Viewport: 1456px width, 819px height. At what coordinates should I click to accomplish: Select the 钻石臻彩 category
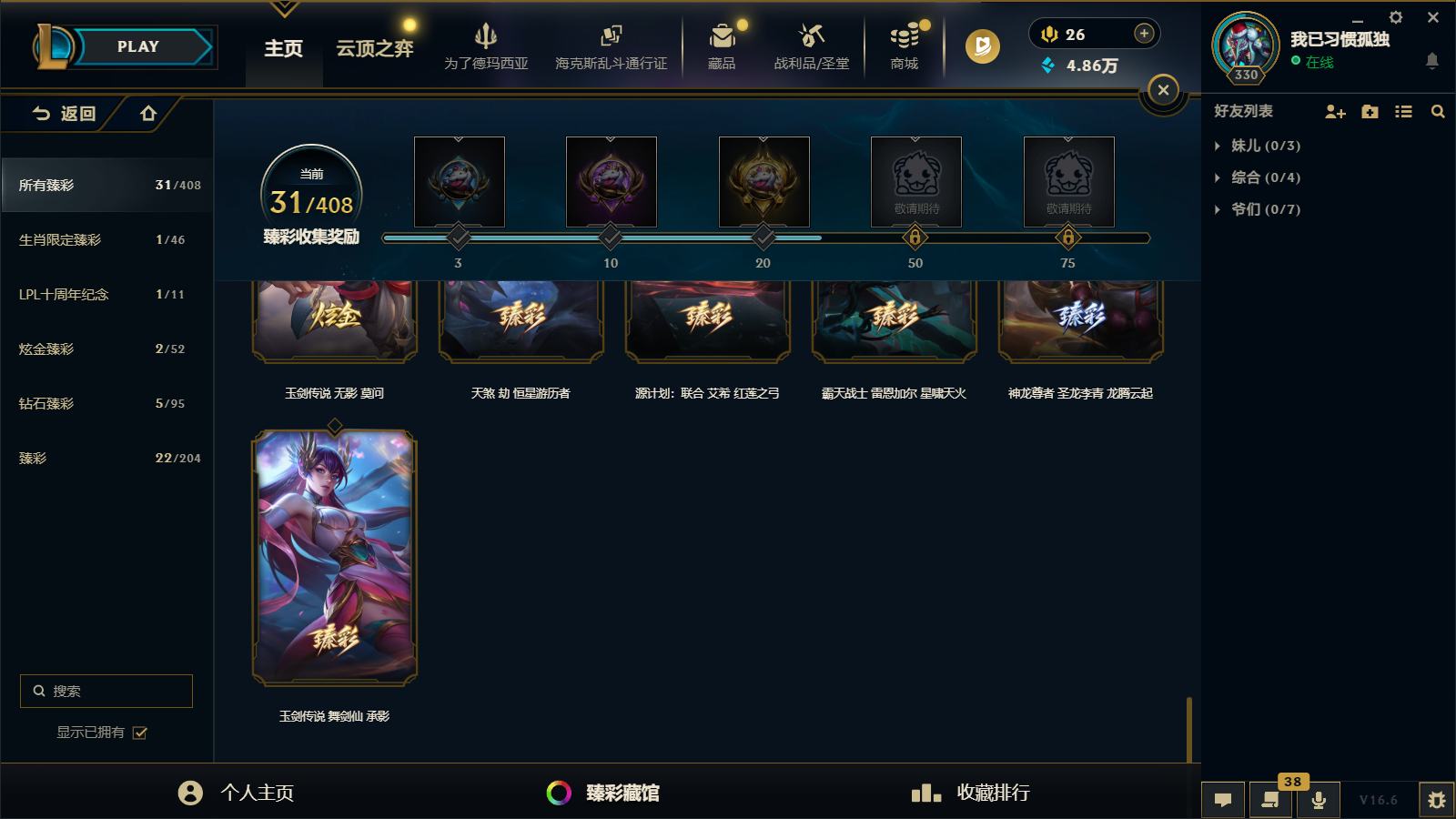coord(106,403)
